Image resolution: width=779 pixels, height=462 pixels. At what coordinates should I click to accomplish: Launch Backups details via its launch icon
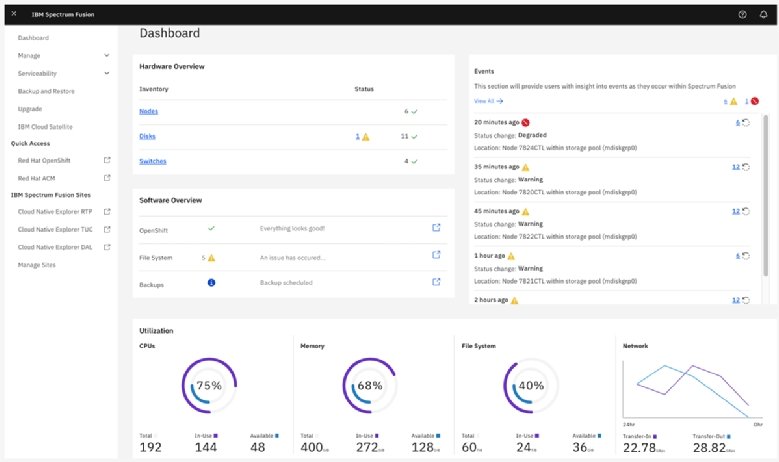pos(436,282)
